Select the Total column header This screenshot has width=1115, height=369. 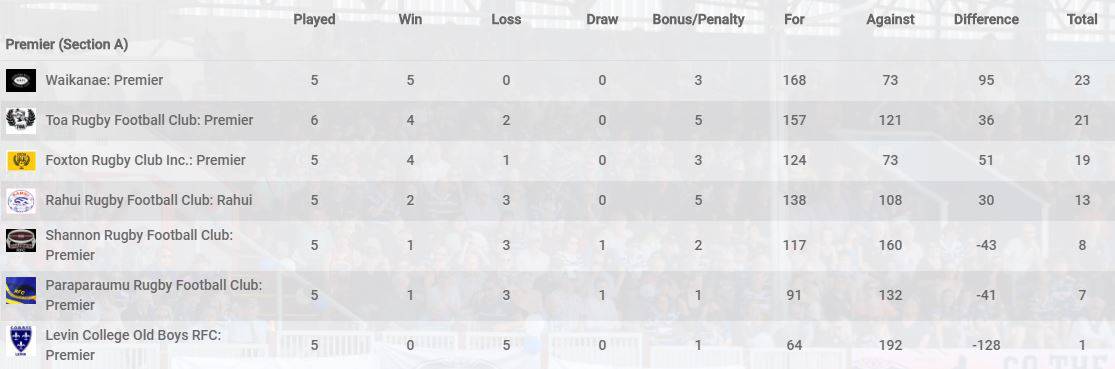tap(1082, 20)
